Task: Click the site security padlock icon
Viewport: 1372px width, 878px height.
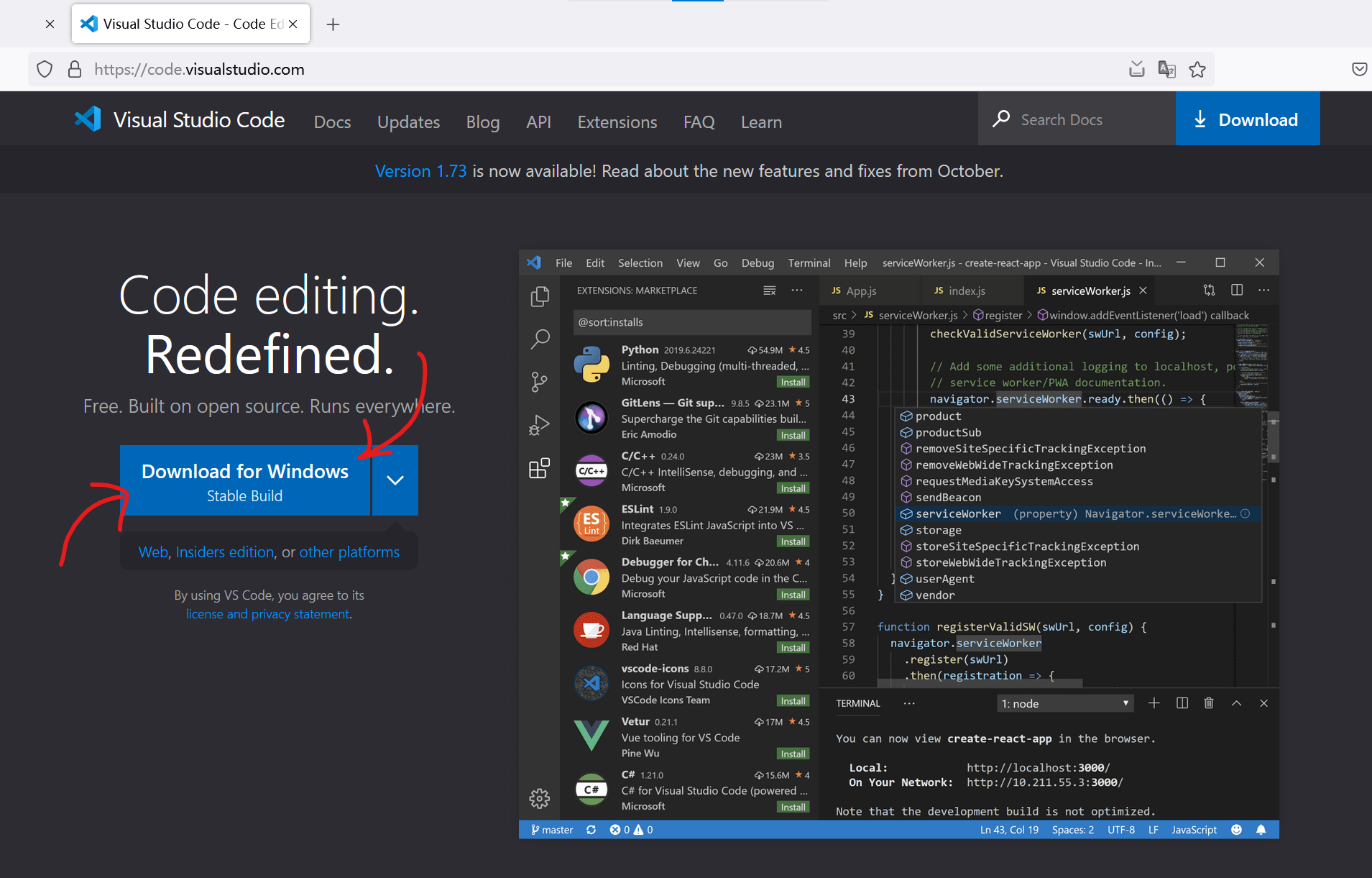Action: pyautogui.click(x=74, y=70)
